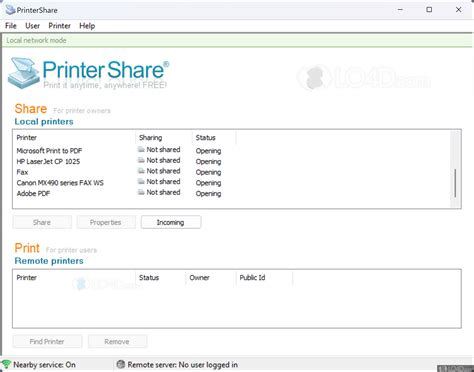
Task: Click sharing icon for Adobe PDF
Action: coord(141,192)
